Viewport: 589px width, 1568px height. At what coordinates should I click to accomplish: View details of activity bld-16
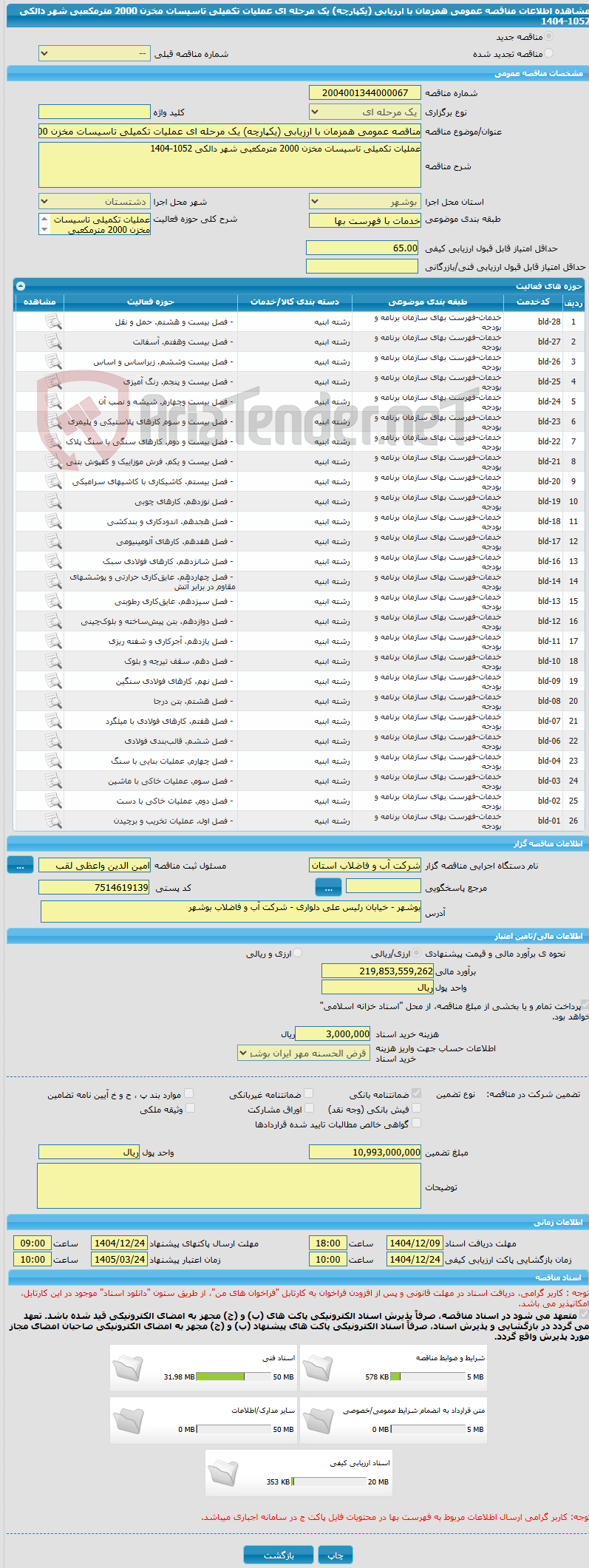click(53, 561)
